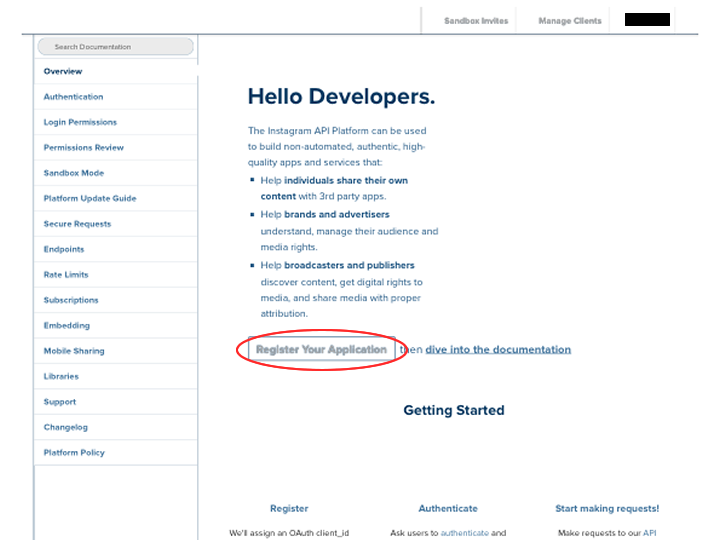Click the blacked-out account box in top bar
This screenshot has width=720, height=540.
[647, 20]
